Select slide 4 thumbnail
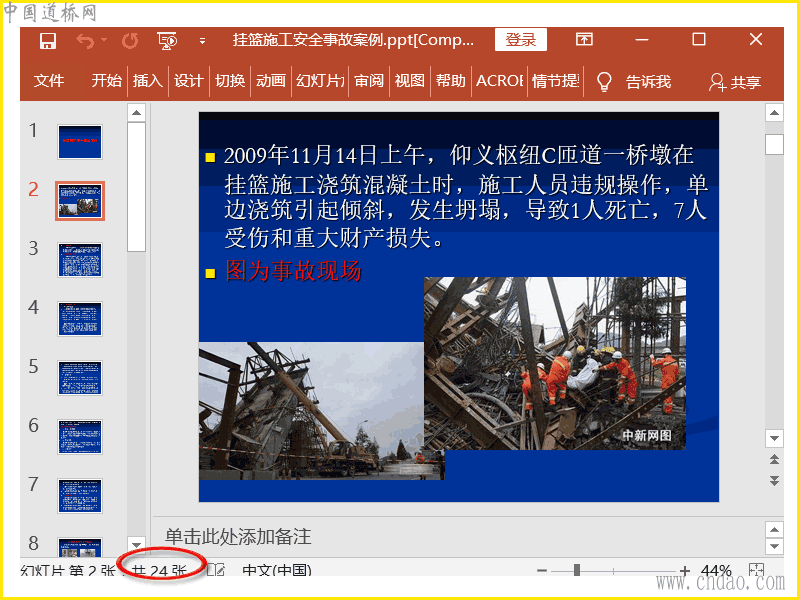 (x=80, y=319)
